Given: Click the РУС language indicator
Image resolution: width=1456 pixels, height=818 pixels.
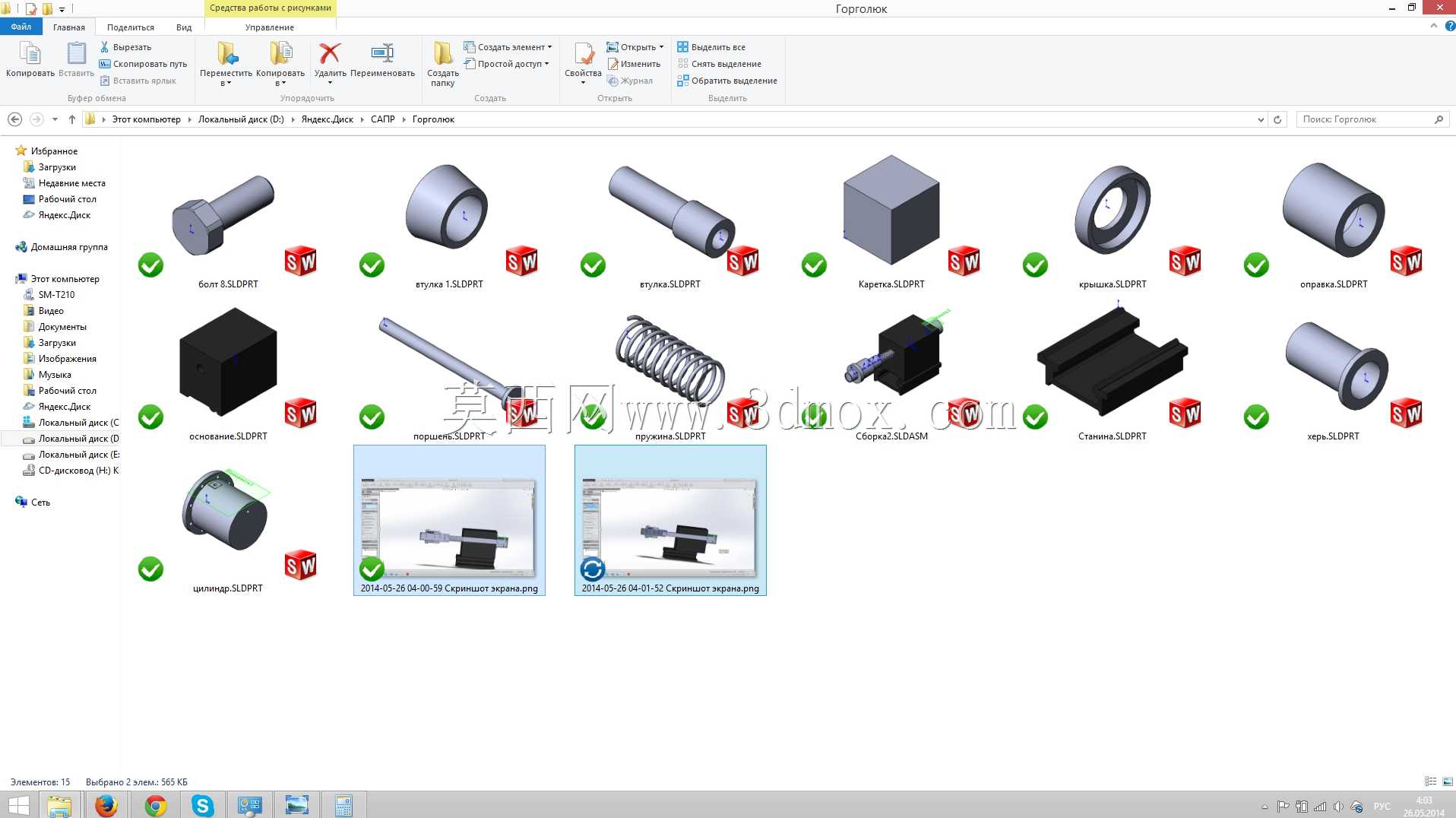Looking at the screenshot, I should [1382, 807].
